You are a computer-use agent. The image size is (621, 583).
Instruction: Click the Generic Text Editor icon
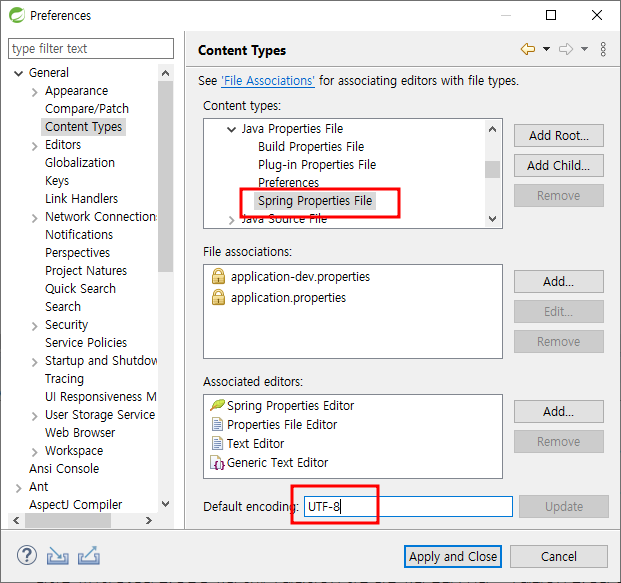tap(217, 463)
